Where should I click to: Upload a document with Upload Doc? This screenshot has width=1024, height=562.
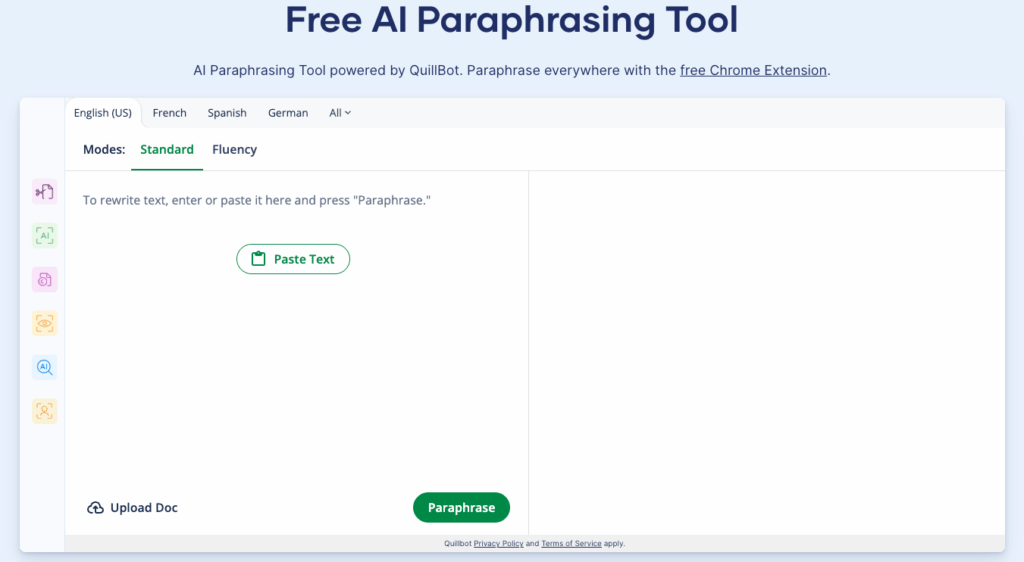pyautogui.click(x=133, y=507)
